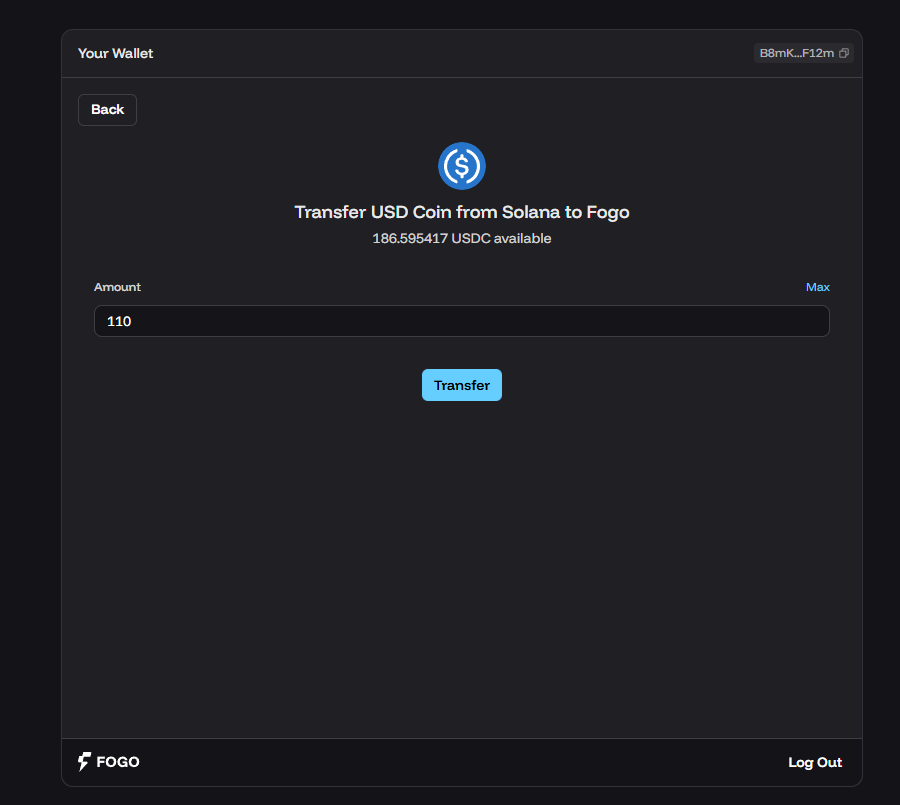
Task: Place cursor after 110 in amount box
Action: click(x=134, y=322)
